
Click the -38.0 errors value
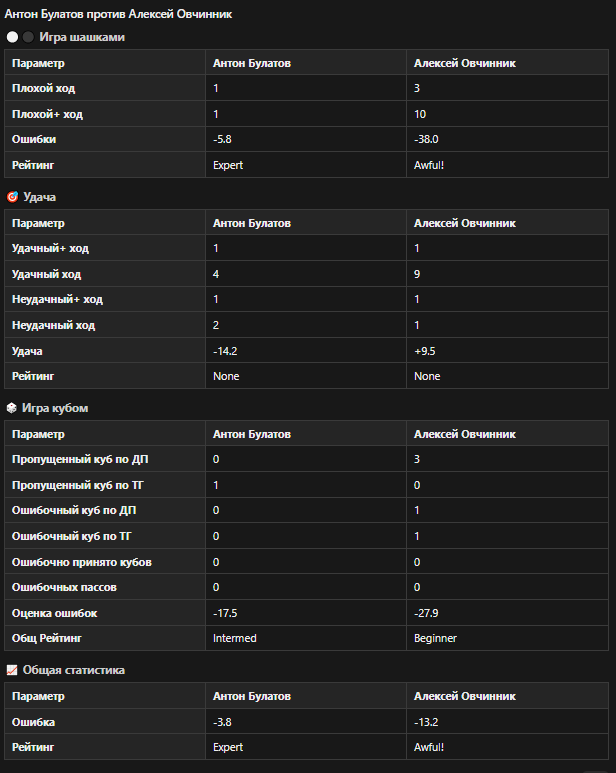coord(426,139)
